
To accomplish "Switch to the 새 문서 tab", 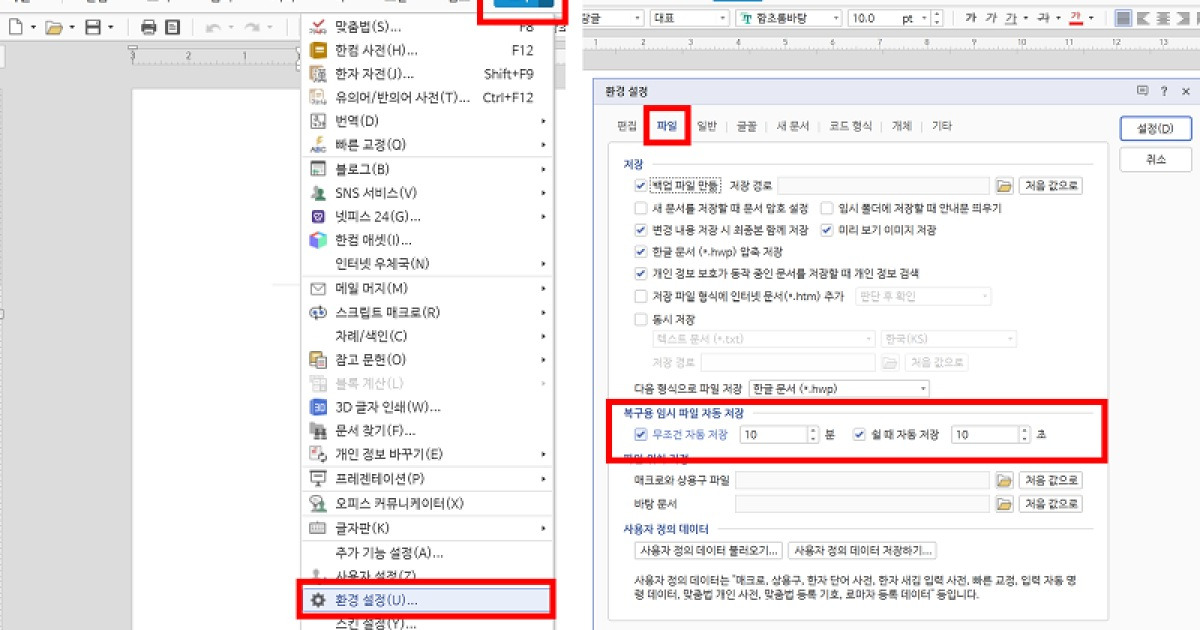I will tap(793, 126).
